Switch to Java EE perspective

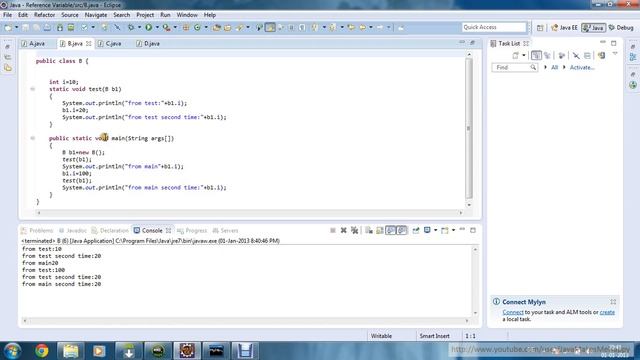pyautogui.click(x=564, y=28)
